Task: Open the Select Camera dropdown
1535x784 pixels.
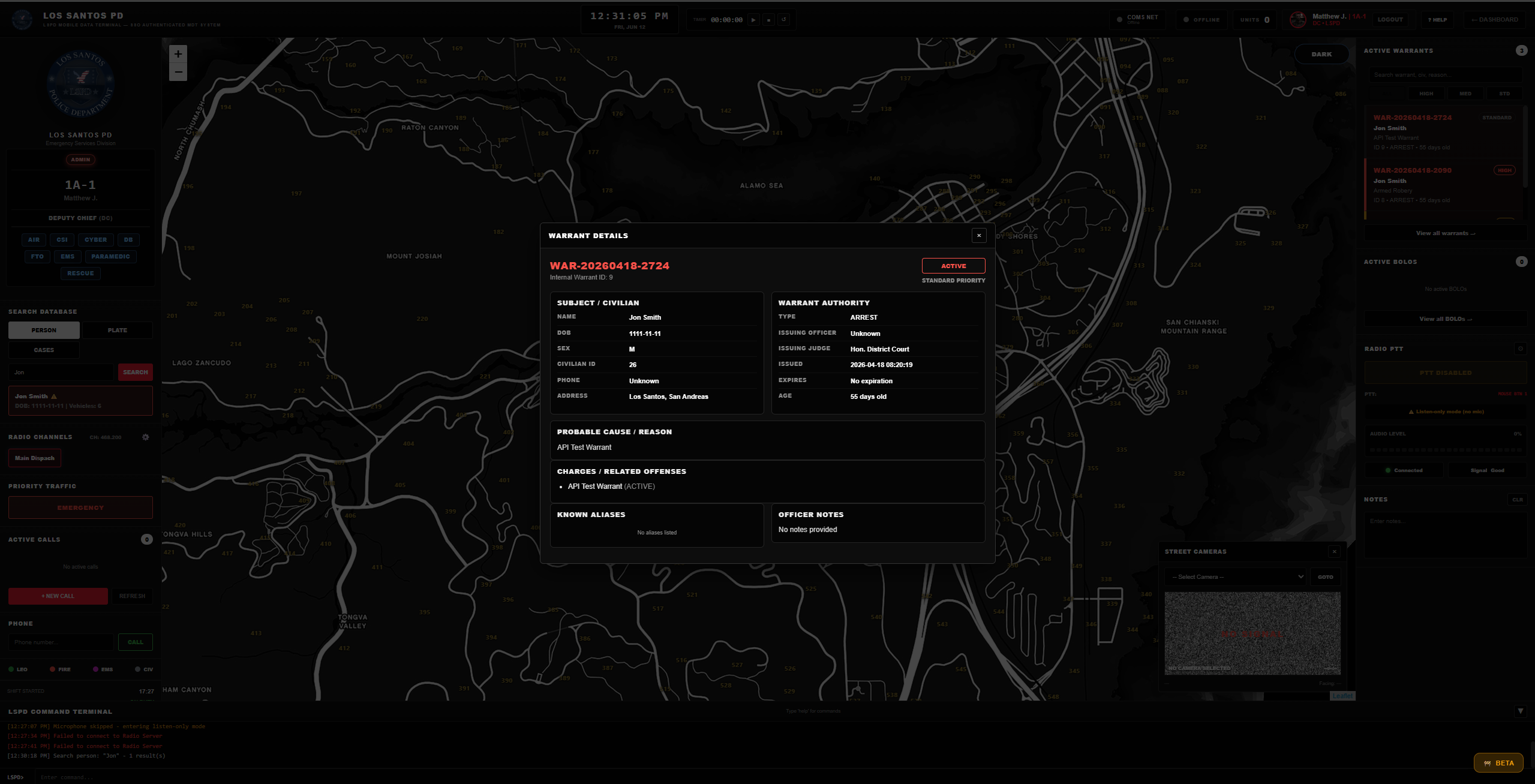Action: [1235, 577]
